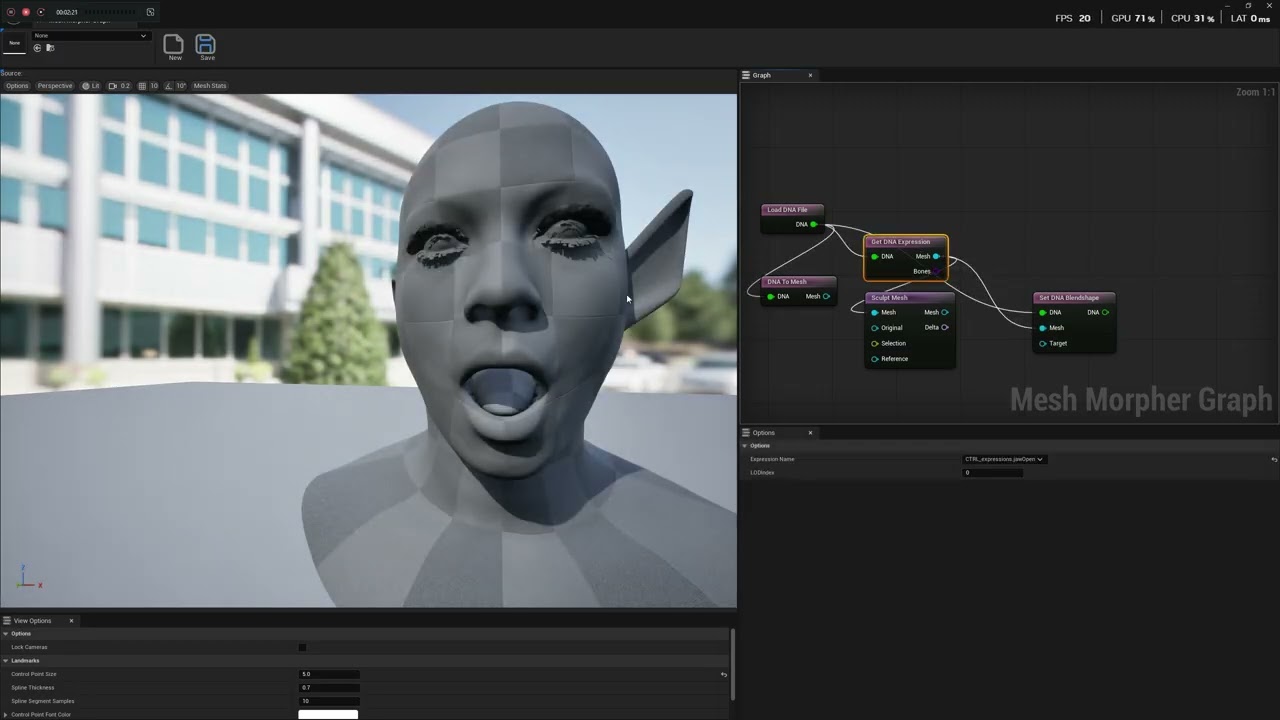
Task: Click the Original input pin of Sculpt Mesh
Action: 875,328
